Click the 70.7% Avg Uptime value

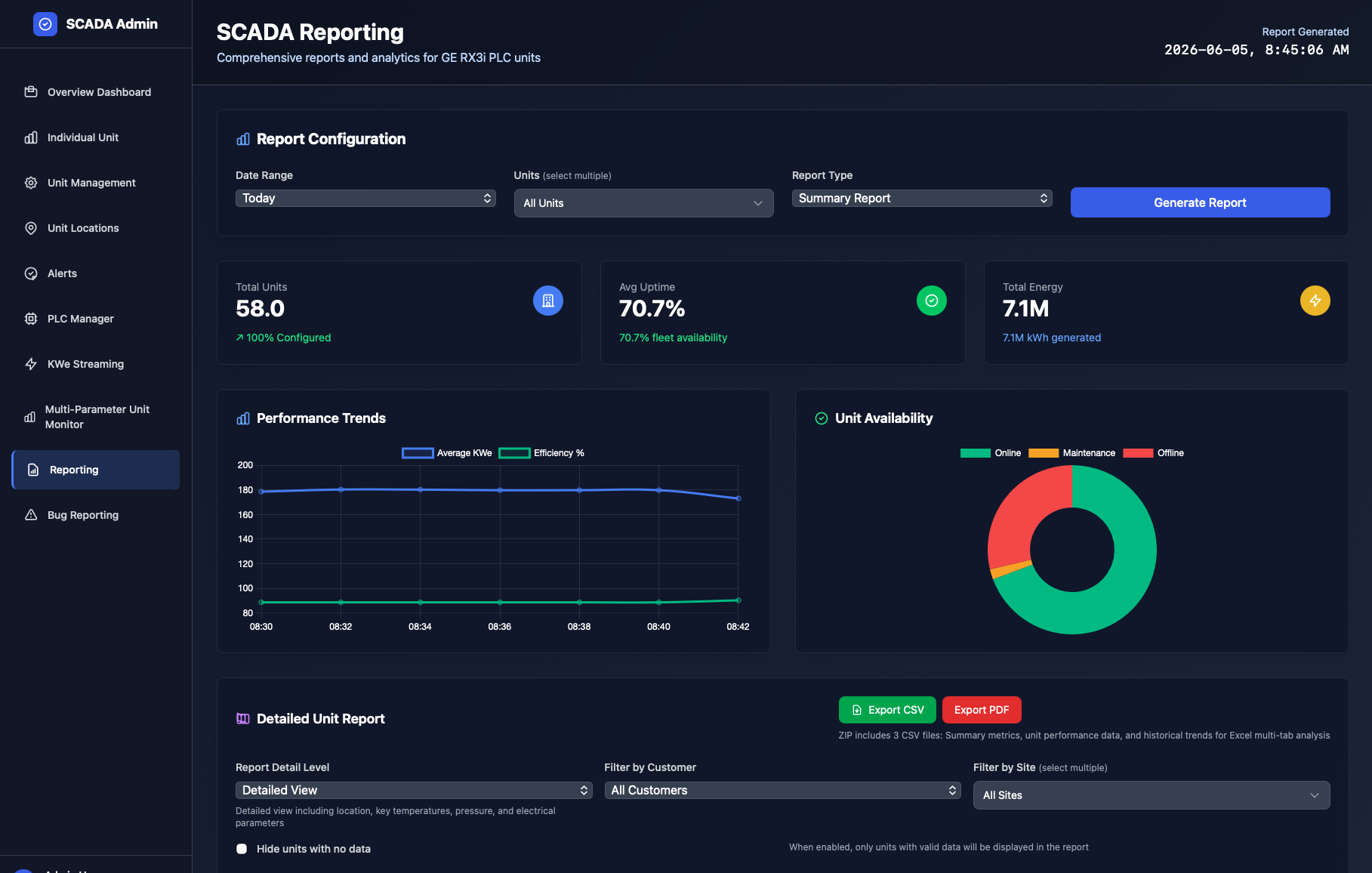coord(652,309)
